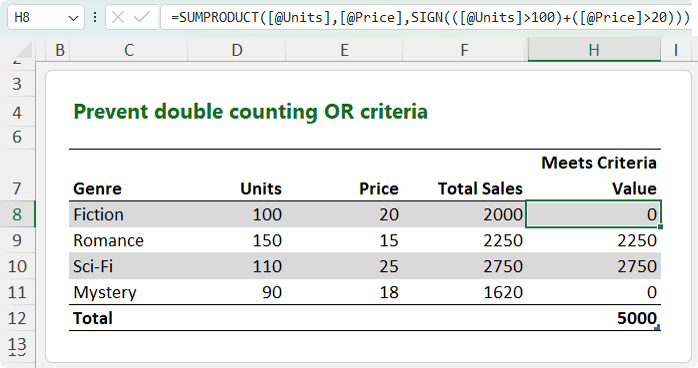Select Sci-Fi units cell showing 110
The width and height of the screenshot is (698, 368).
pos(237,266)
